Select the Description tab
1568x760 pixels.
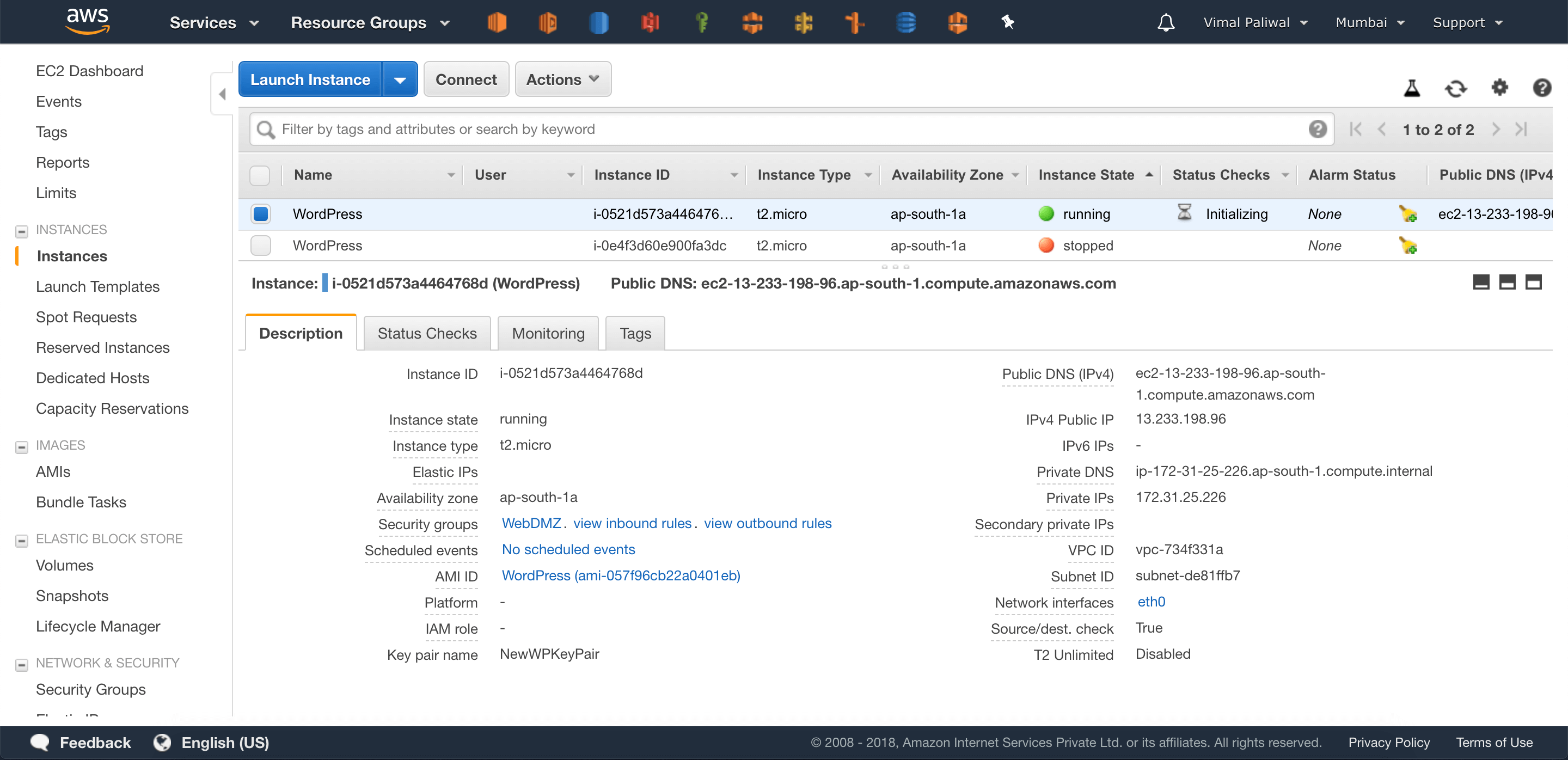(x=301, y=333)
